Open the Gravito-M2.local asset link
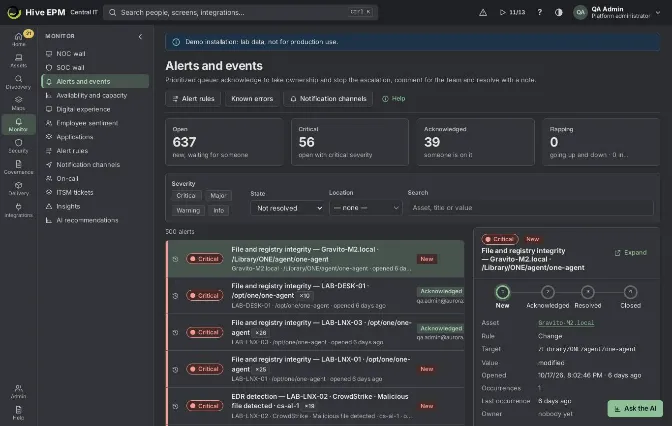The width and height of the screenshot is (672, 426). (x=566, y=323)
